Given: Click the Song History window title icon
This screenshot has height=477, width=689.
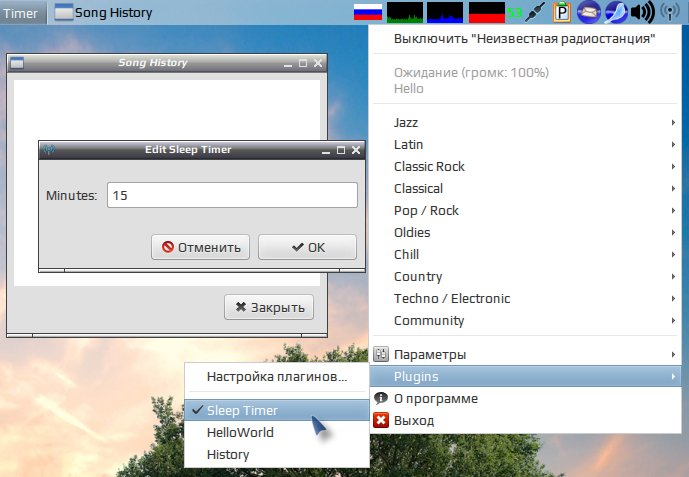Looking at the screenshot, I should pyautogui.click(x=17, y=63).
